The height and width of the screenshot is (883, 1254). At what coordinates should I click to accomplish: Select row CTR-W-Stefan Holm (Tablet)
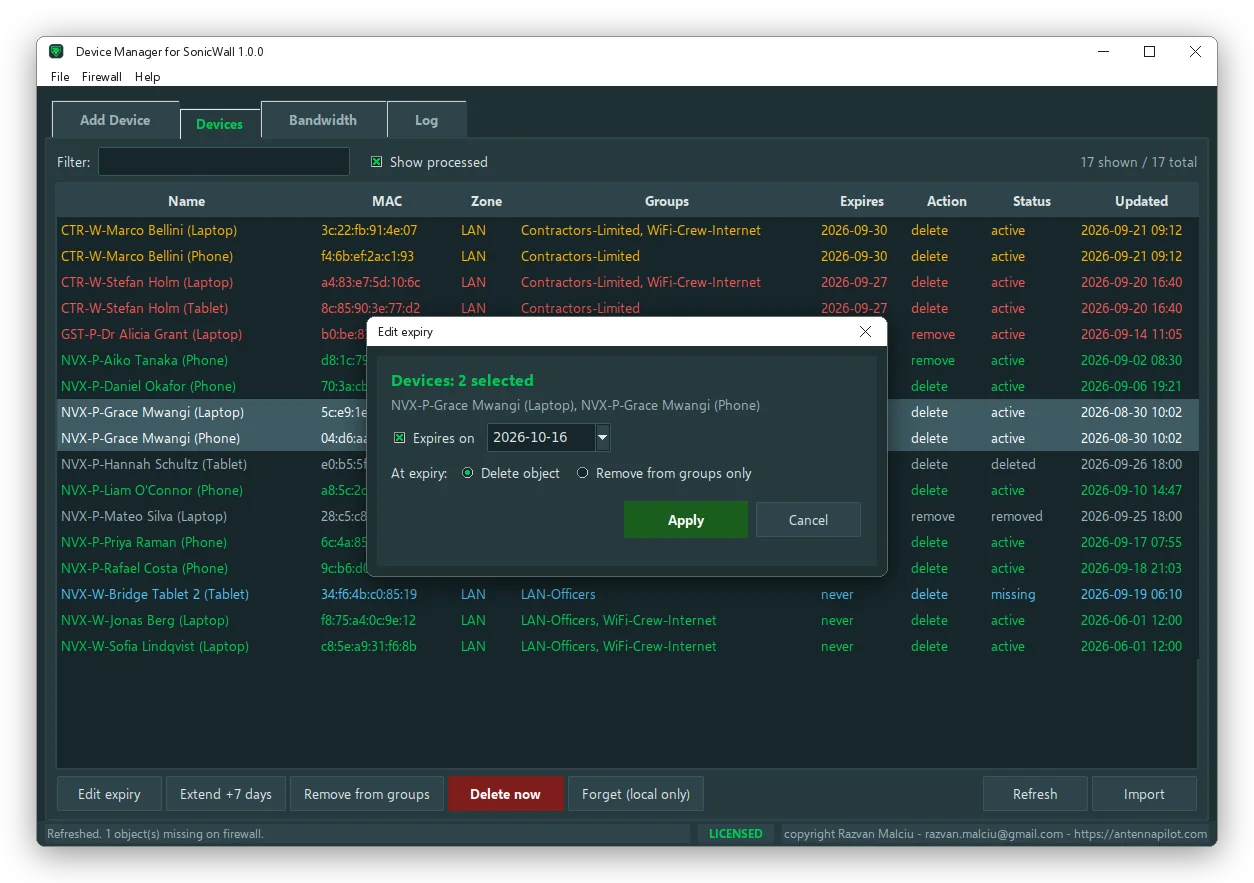627,308
